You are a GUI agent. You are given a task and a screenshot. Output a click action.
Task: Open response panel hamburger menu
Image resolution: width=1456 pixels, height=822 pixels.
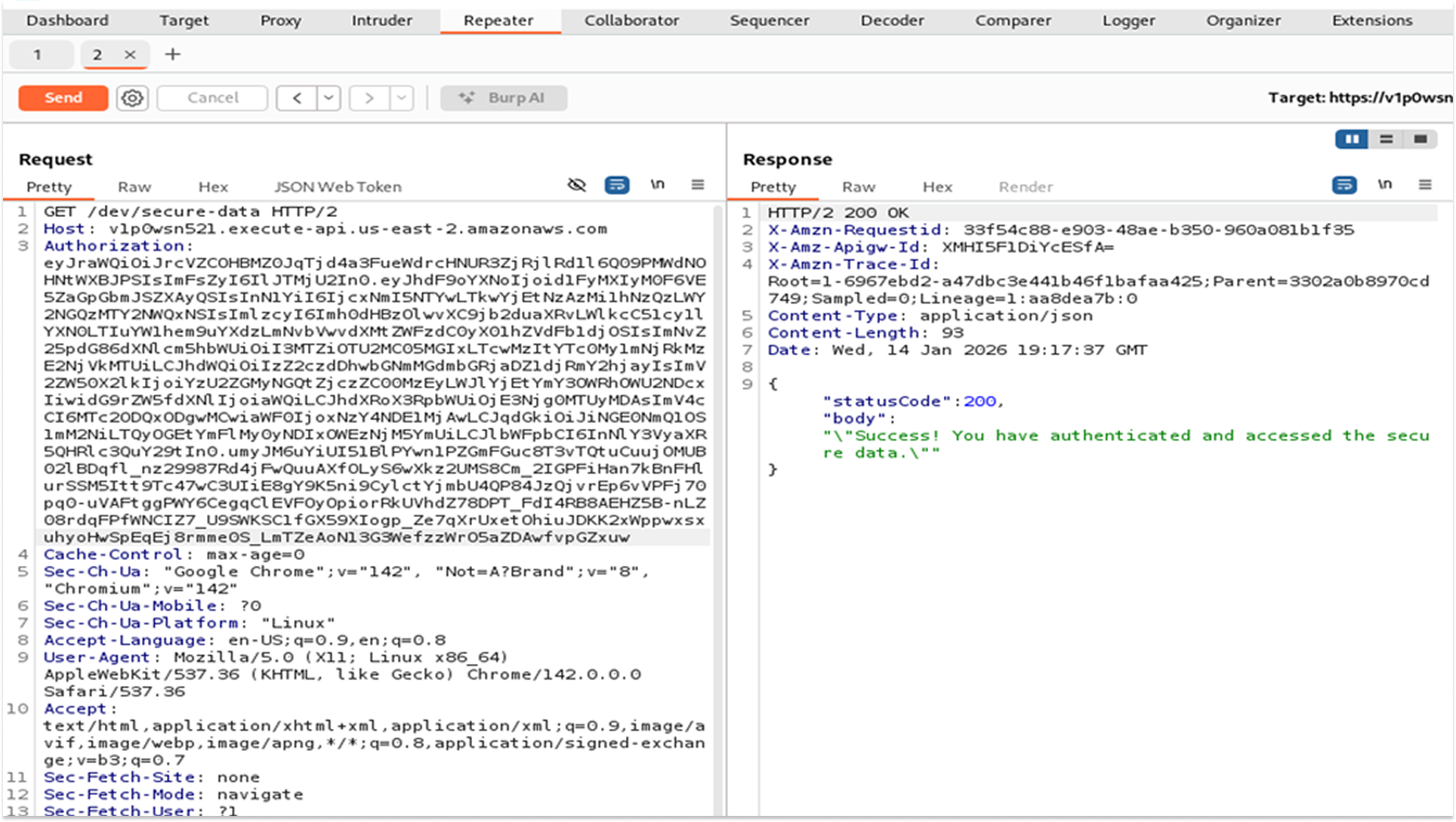point(1425,185)
